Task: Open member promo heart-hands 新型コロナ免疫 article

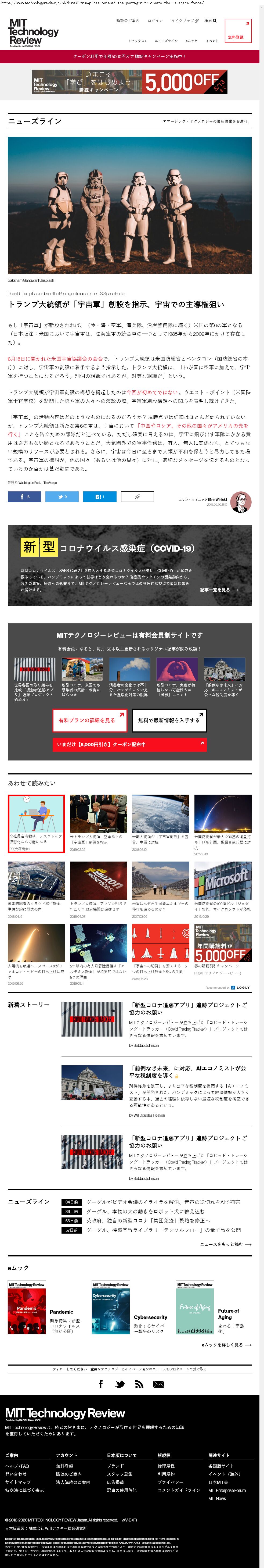Action: [x=177, y=677]
